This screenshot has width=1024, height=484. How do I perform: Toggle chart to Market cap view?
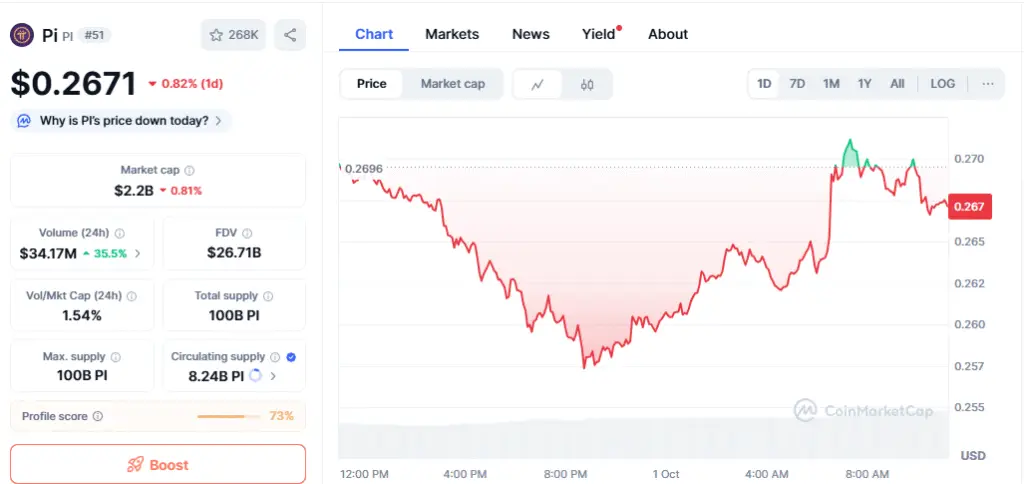coord(452,84)
